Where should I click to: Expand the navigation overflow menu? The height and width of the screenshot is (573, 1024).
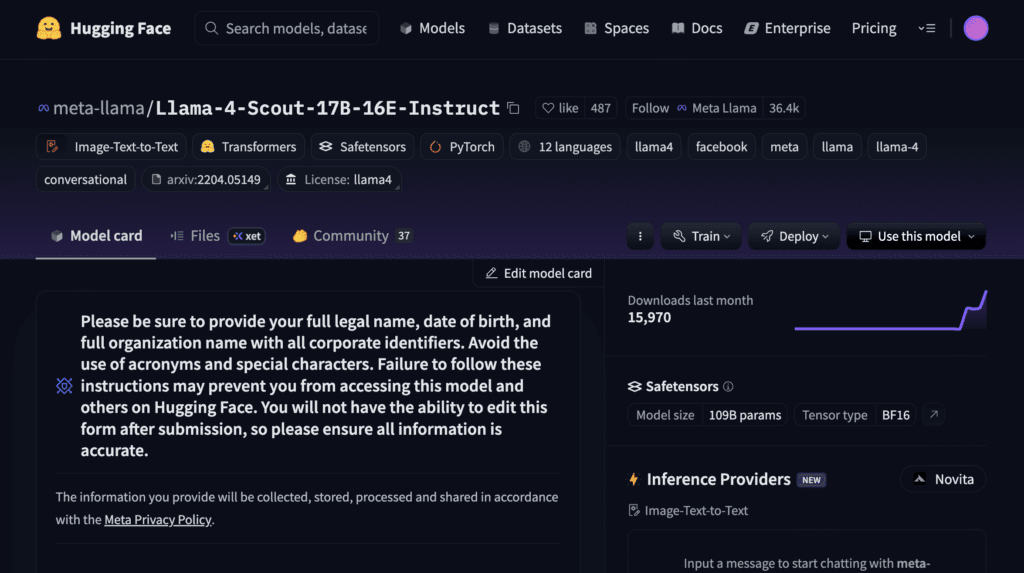point(927,28)
